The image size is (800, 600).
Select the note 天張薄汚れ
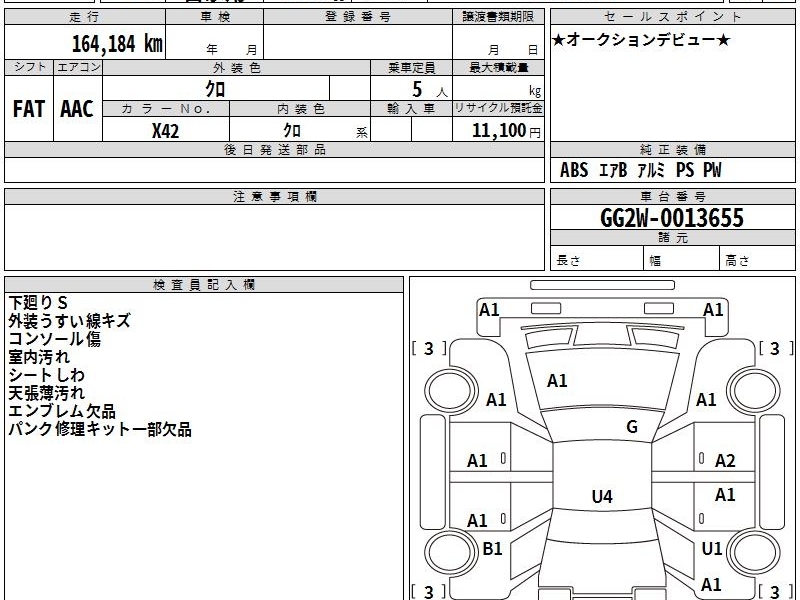click(46, 393)
